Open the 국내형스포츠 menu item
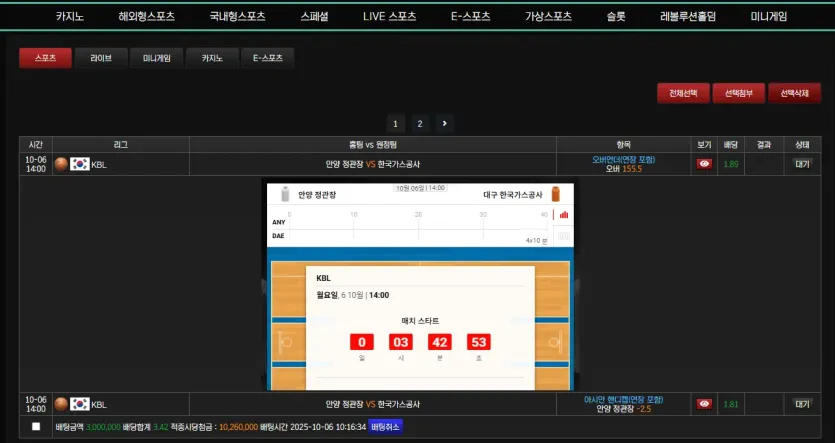 [x=238, y=17]
